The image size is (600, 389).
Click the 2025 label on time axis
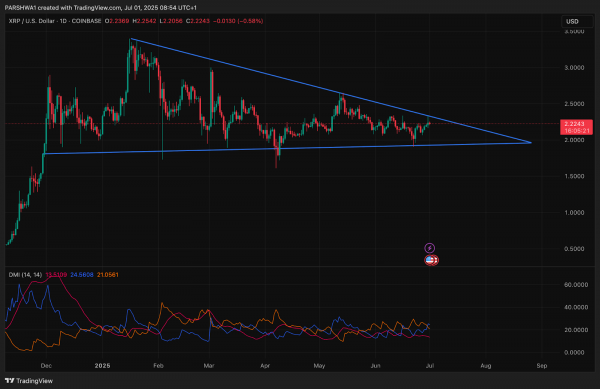coord(102,366)
